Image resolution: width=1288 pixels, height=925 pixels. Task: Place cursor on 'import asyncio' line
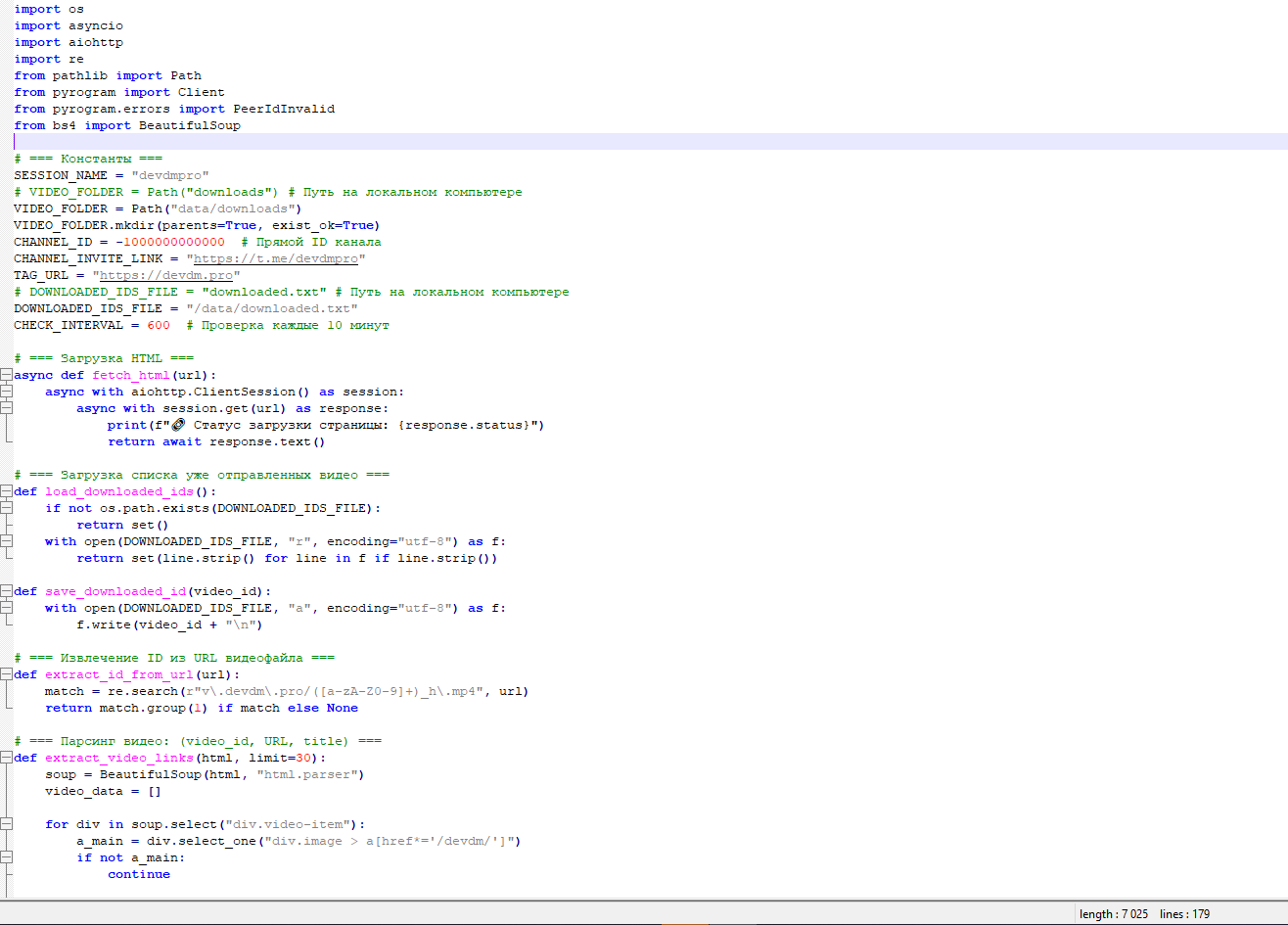69,25
